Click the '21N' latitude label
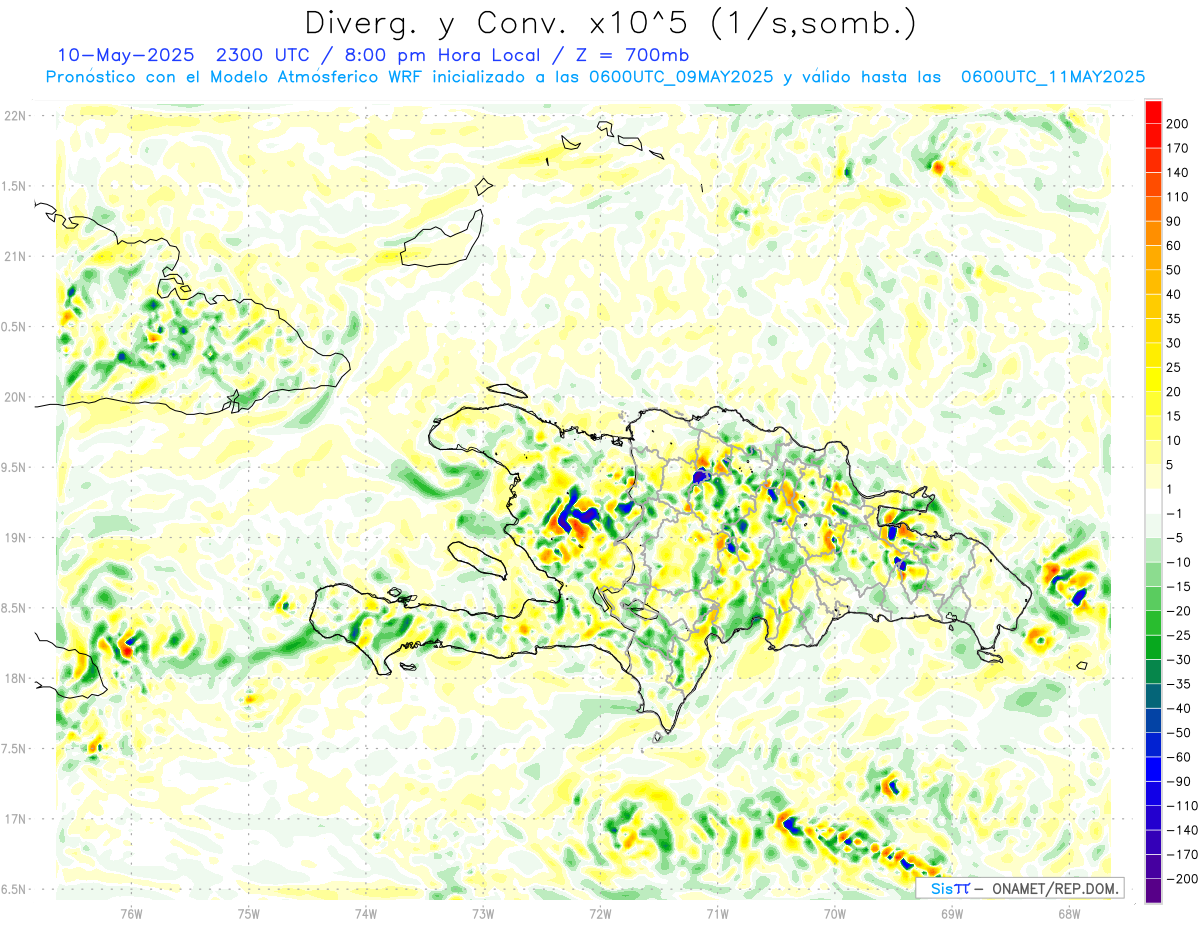 pos(16,256)
